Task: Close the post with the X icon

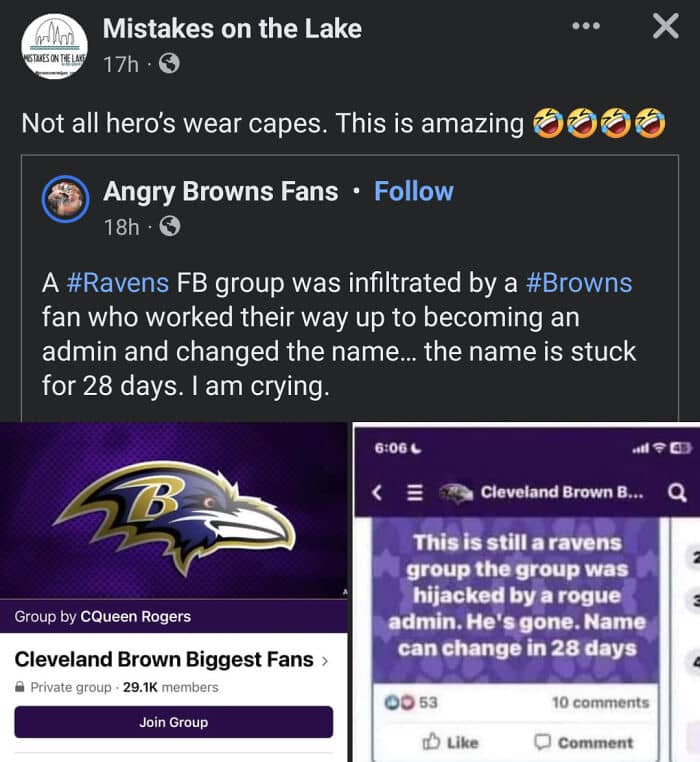Action: (665, 27)
